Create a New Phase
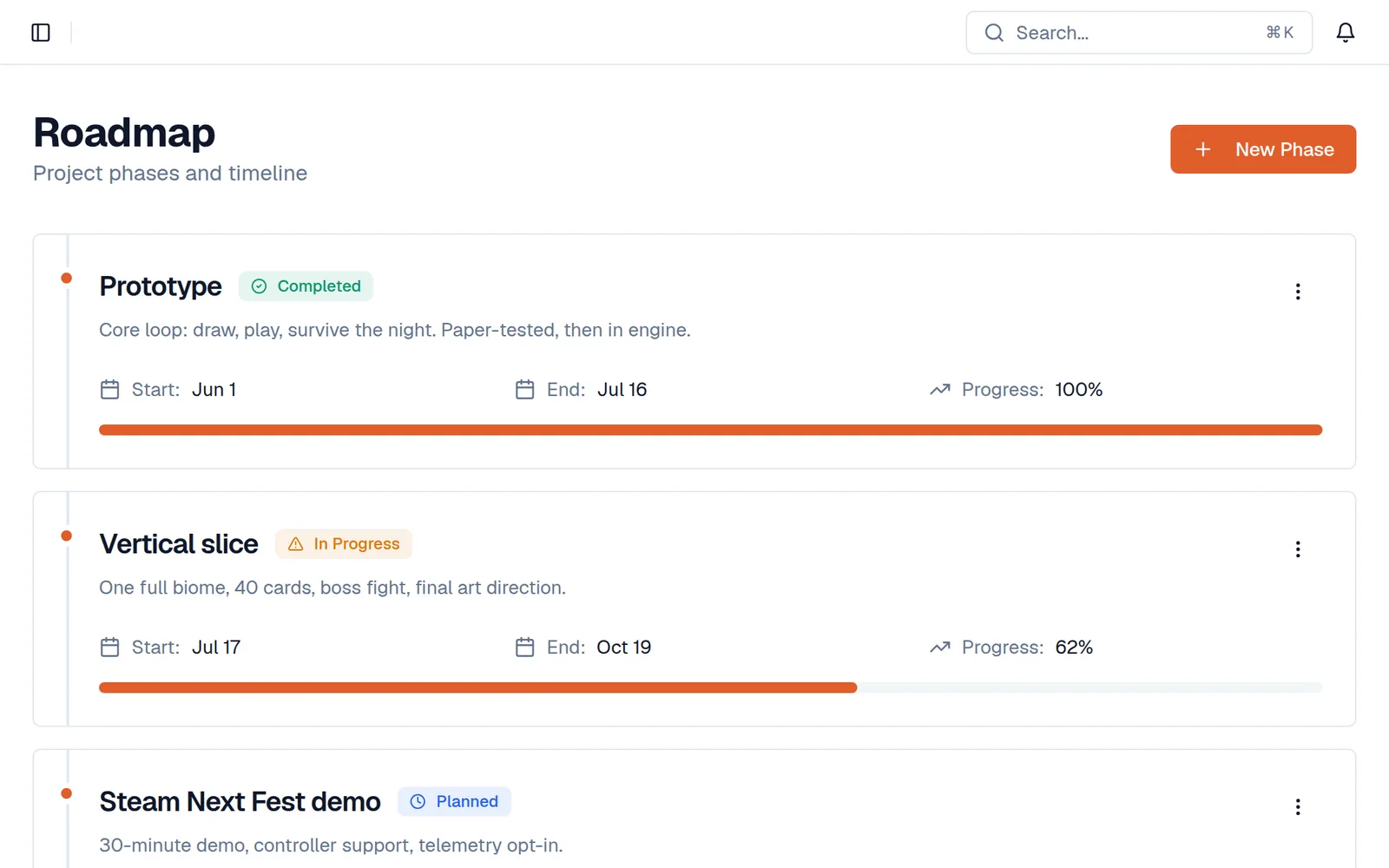This screenshot has width=1389, height=868. point(1263,149)
